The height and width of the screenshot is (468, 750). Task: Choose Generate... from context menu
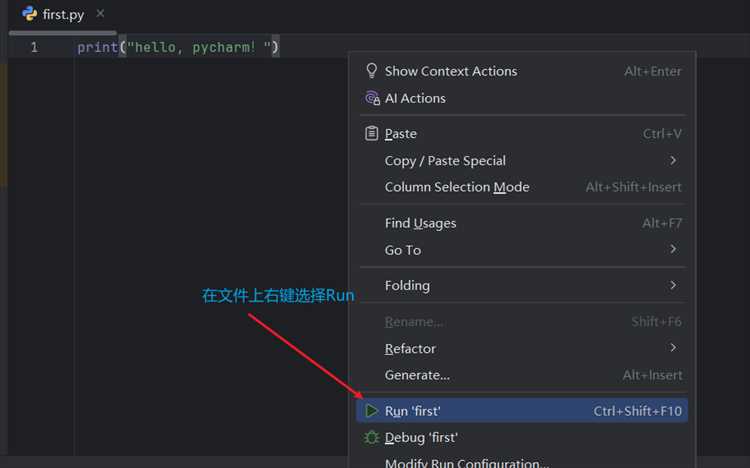(x=522, y=375)
